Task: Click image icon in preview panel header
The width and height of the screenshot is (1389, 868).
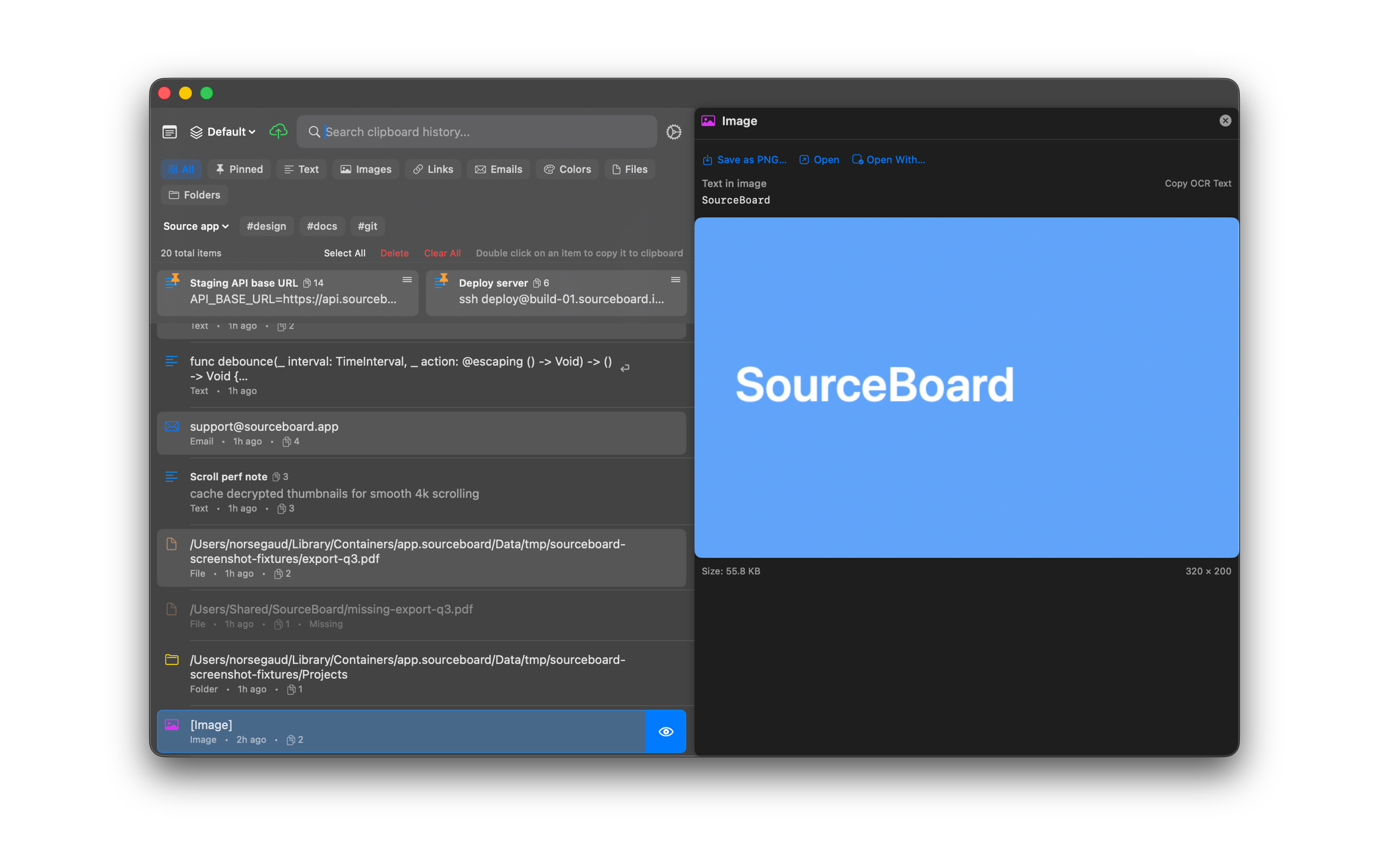Action: [708, 120]
